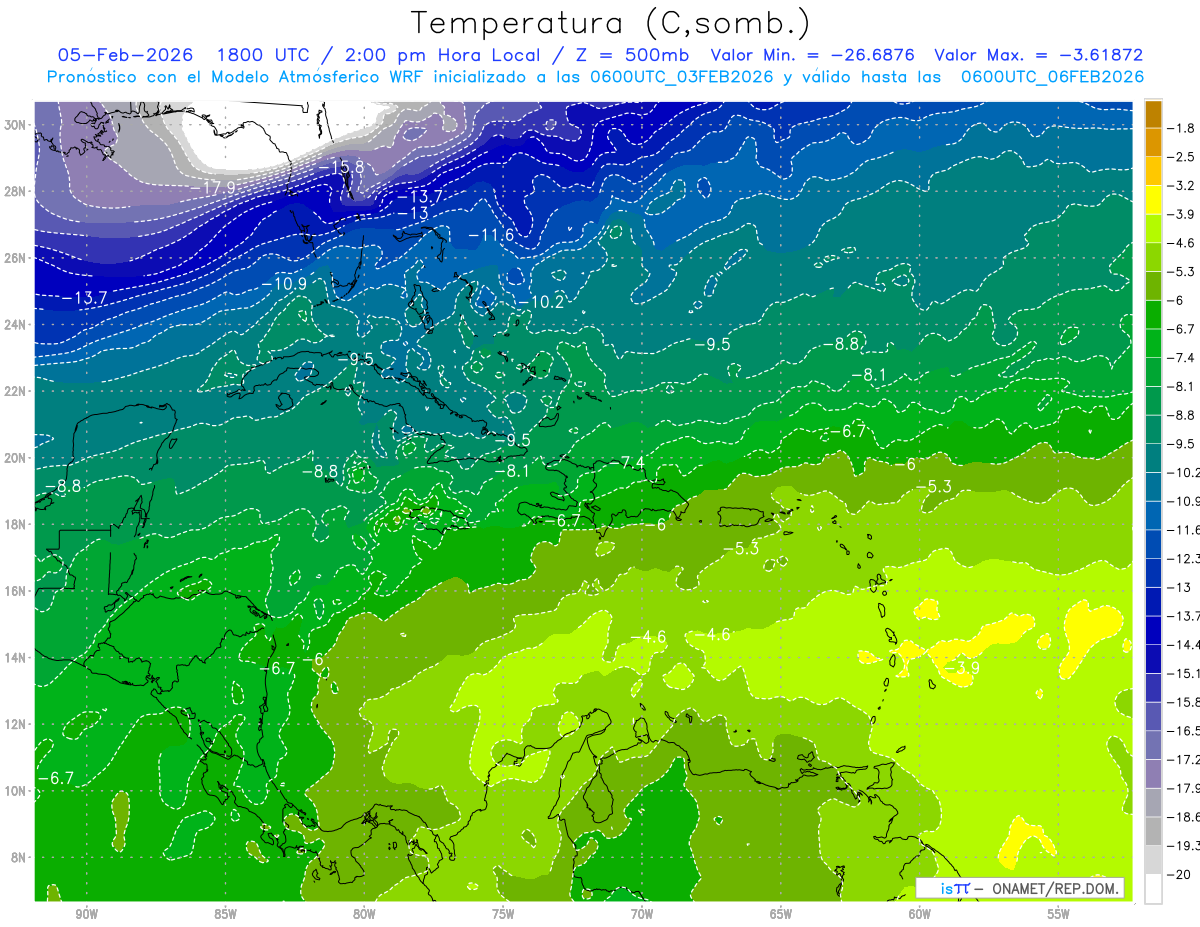This screenshot has height=927, width=1200.
Task: Click the '-3.9' contour label on the map
Action: pyautogui.click(x=961, y=668)
